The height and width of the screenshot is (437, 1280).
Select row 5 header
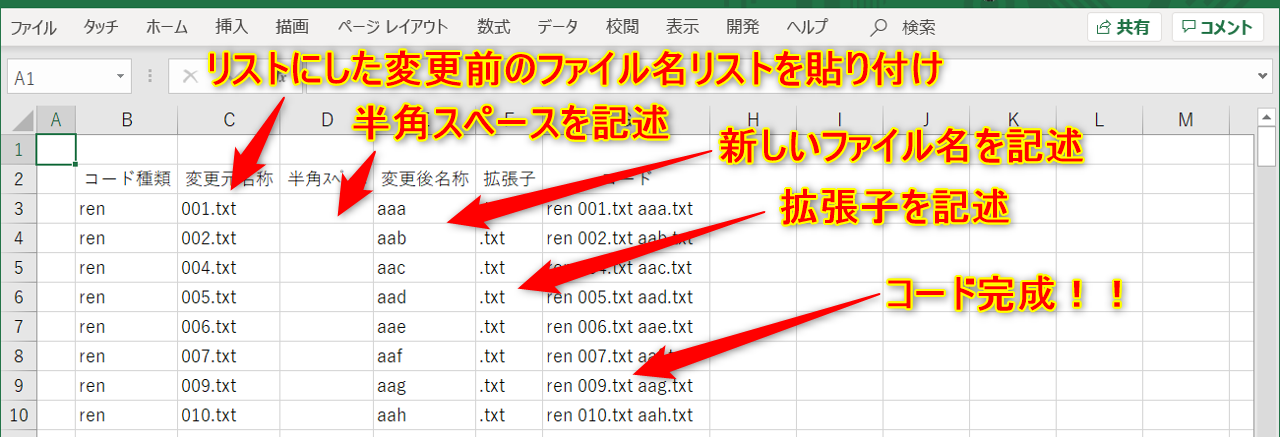(18, 268)
